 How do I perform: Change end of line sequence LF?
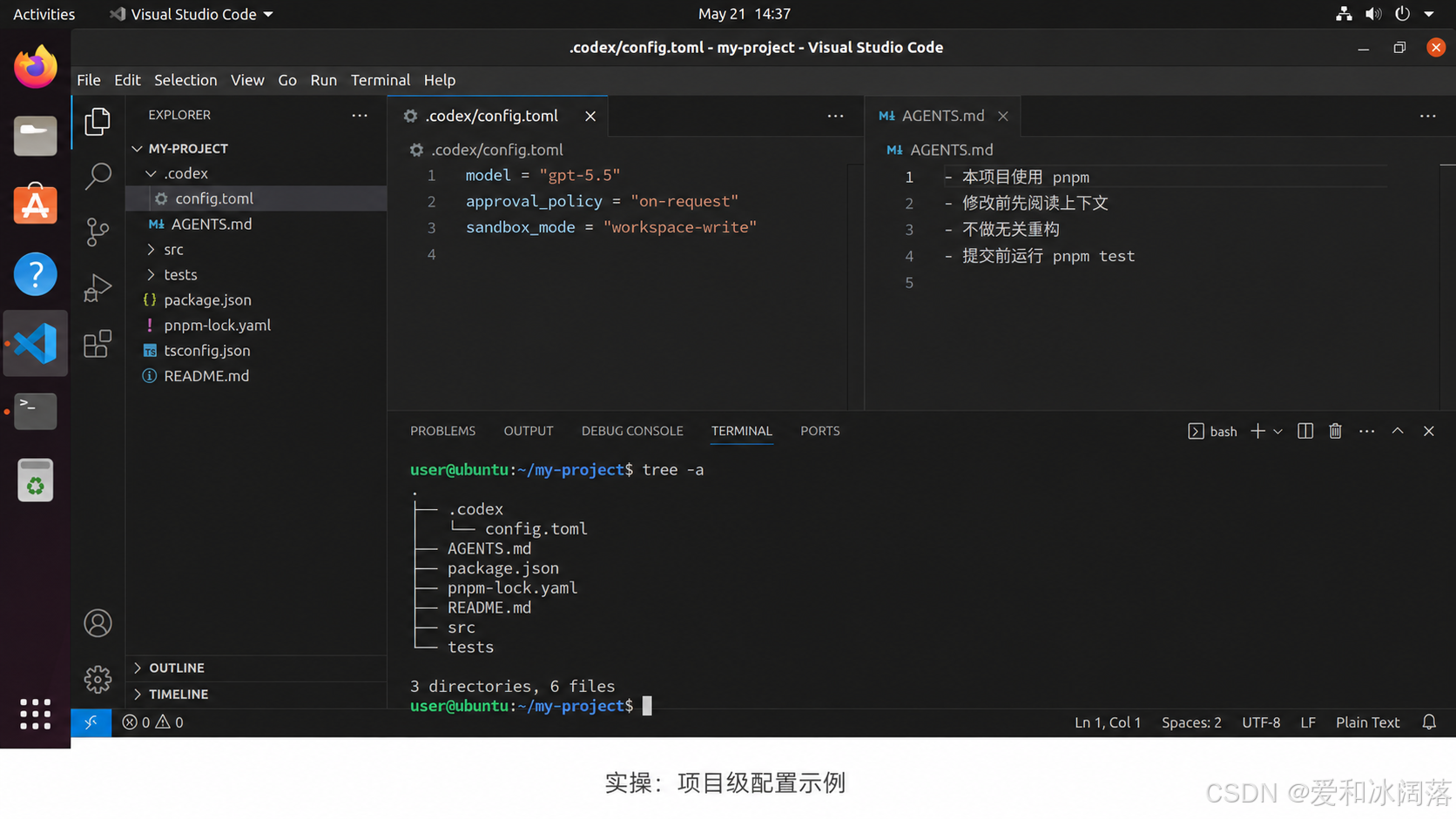pos(1308,722)
